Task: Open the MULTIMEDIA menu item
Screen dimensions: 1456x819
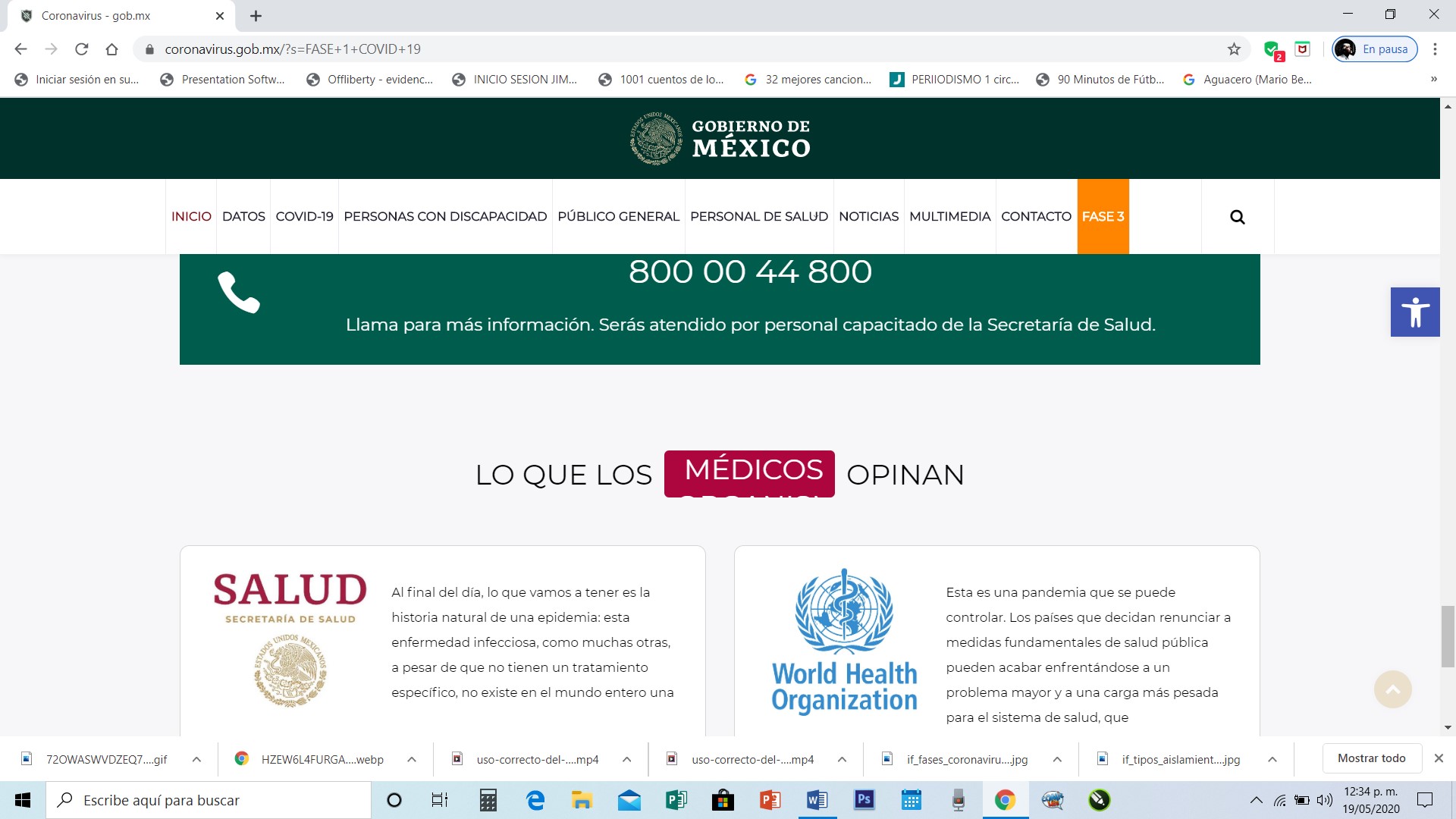Action: click(x=949, y=216)
